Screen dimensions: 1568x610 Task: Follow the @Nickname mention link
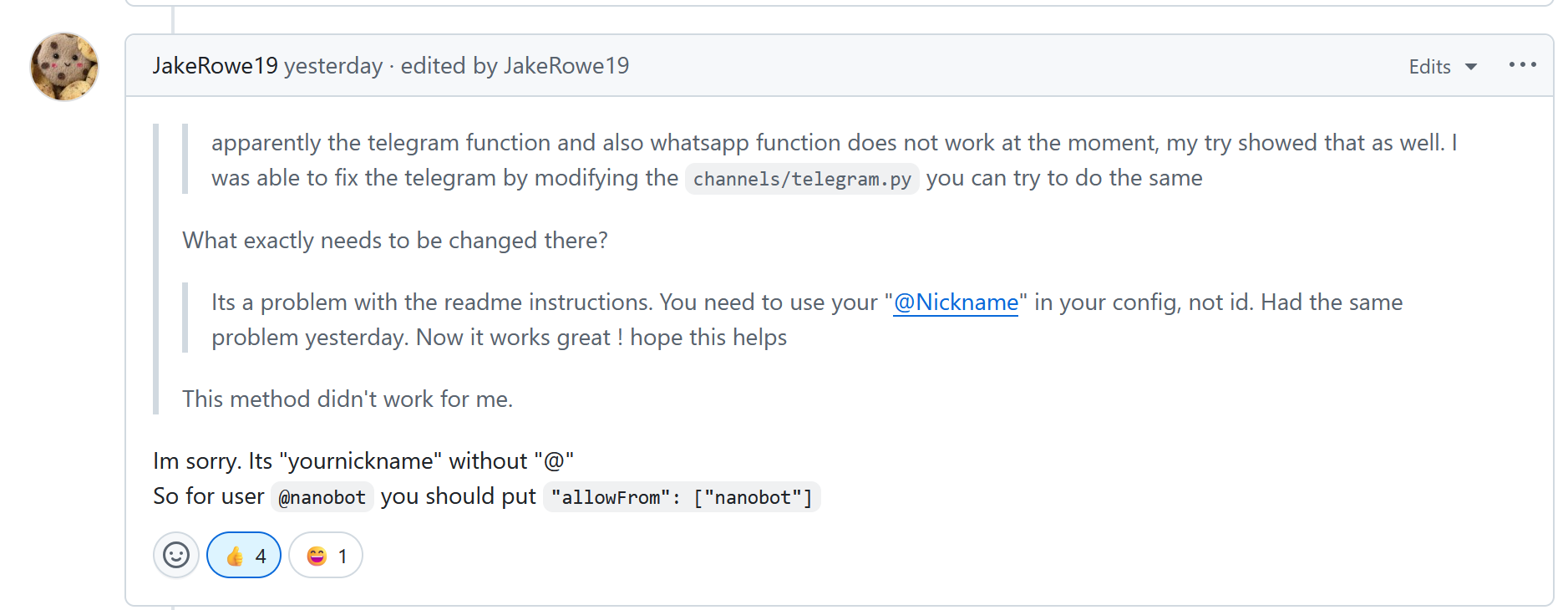[956, 302]
